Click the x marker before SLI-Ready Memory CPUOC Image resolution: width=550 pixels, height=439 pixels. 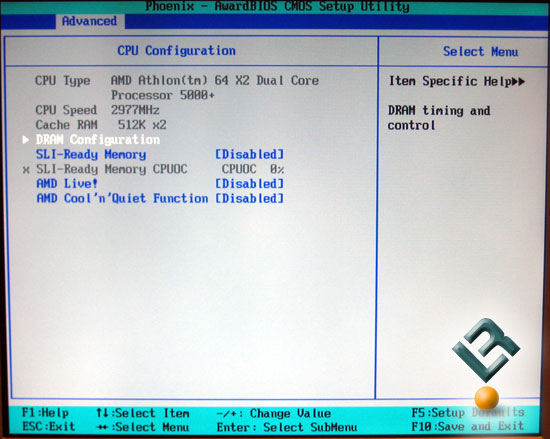26,170
